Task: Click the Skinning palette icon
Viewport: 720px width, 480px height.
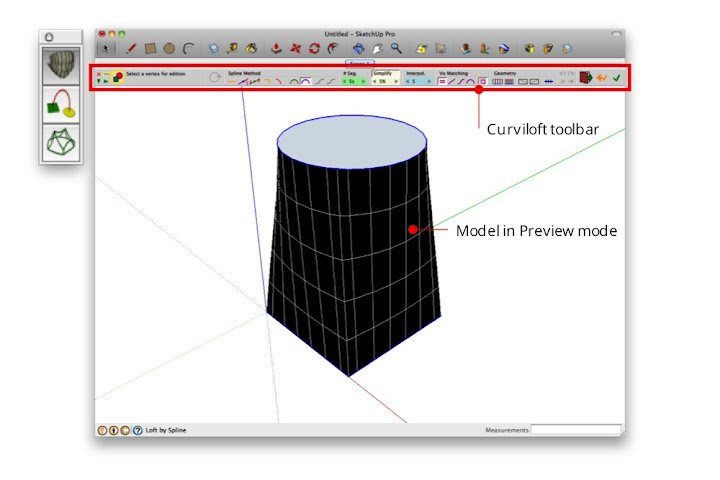Action: (x=62, y=142)
